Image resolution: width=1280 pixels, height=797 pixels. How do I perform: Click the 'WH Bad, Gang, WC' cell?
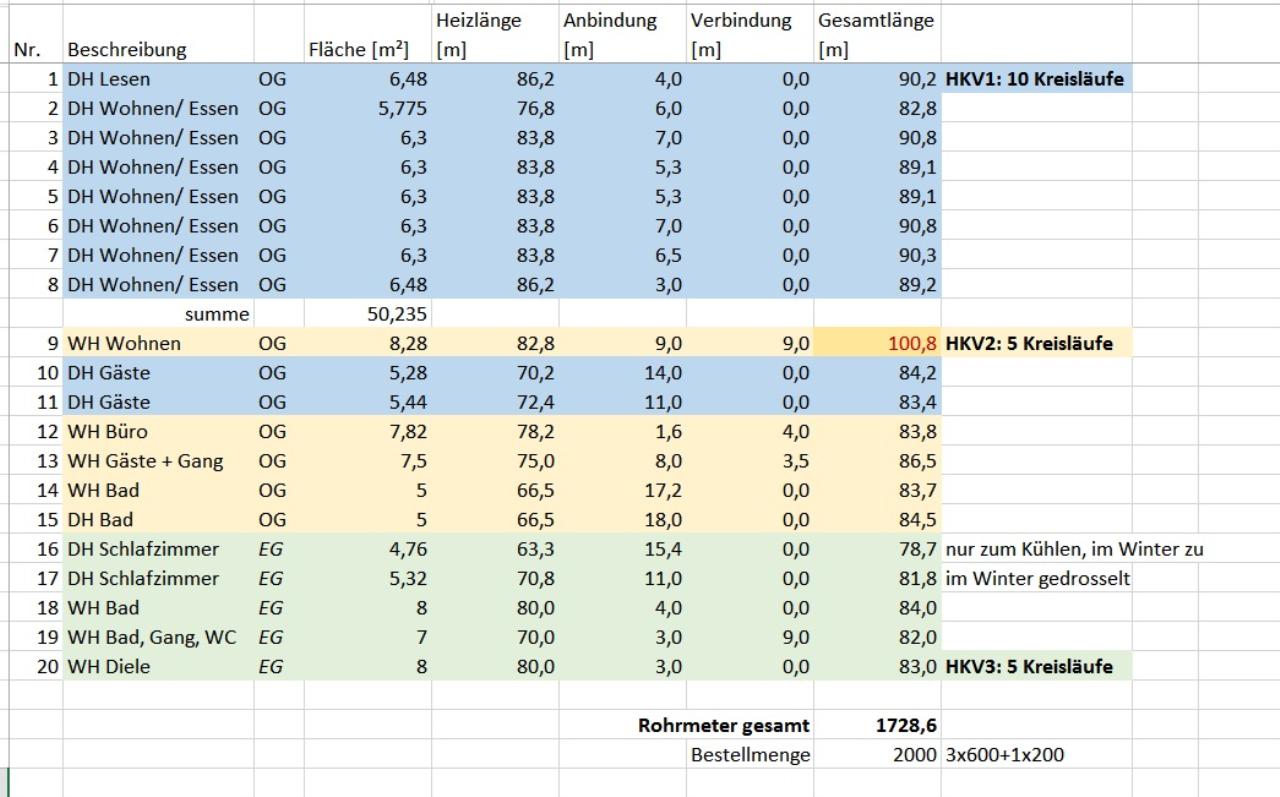click(x=158, y=637)
